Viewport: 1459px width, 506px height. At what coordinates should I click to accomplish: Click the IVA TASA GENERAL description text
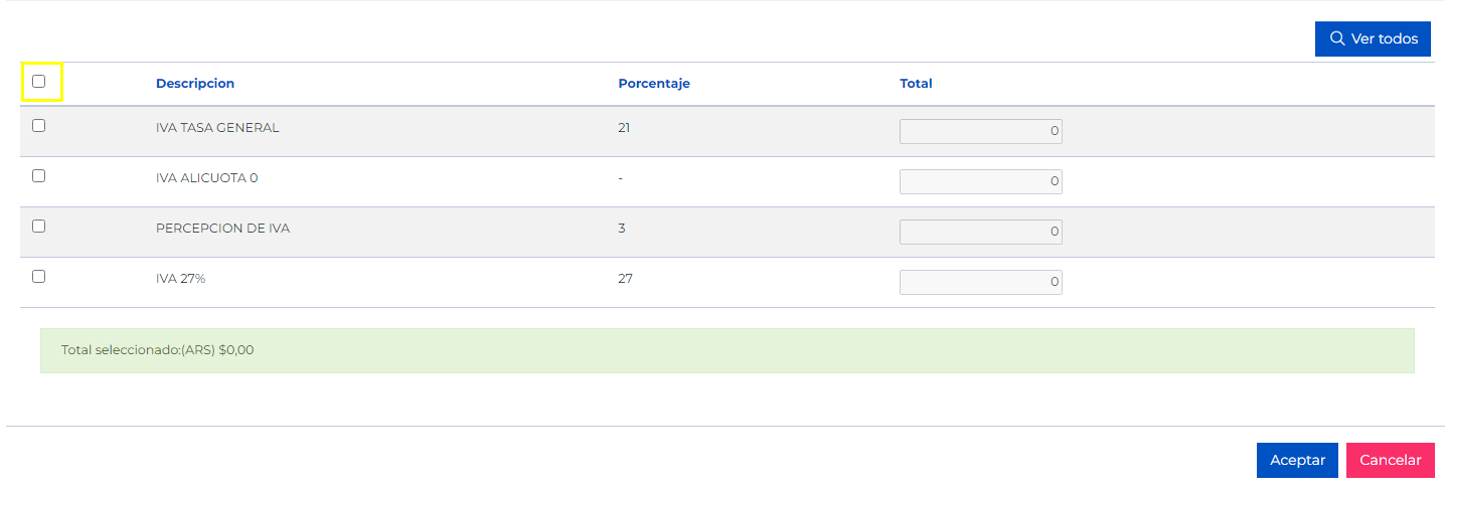tap(217, 128)
